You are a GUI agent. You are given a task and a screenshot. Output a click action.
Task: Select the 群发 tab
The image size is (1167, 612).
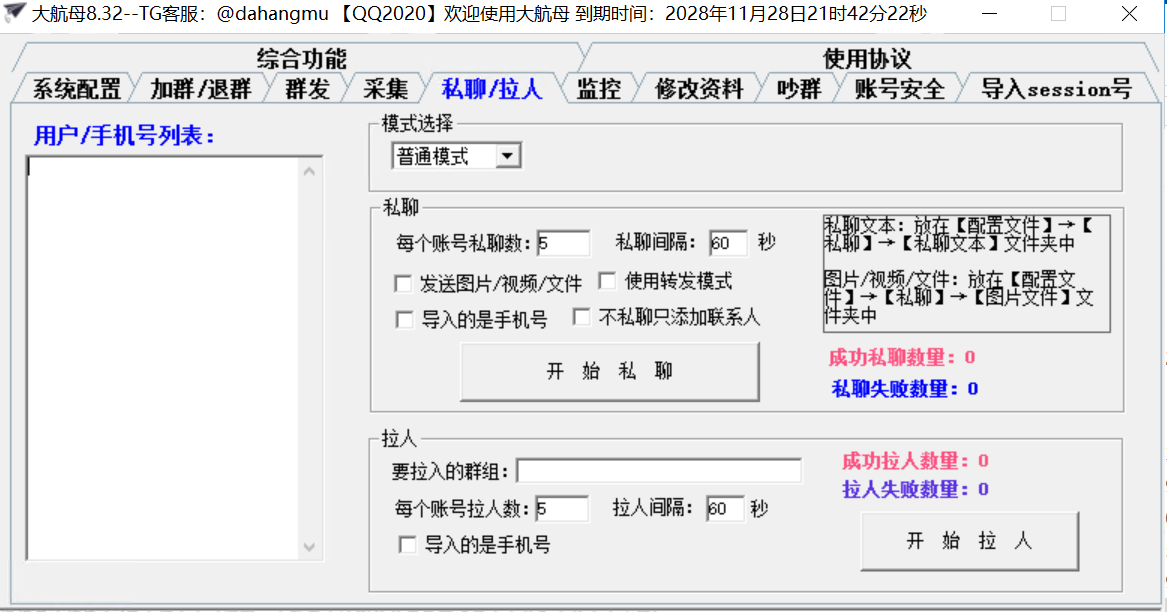(x=307, y=89)
